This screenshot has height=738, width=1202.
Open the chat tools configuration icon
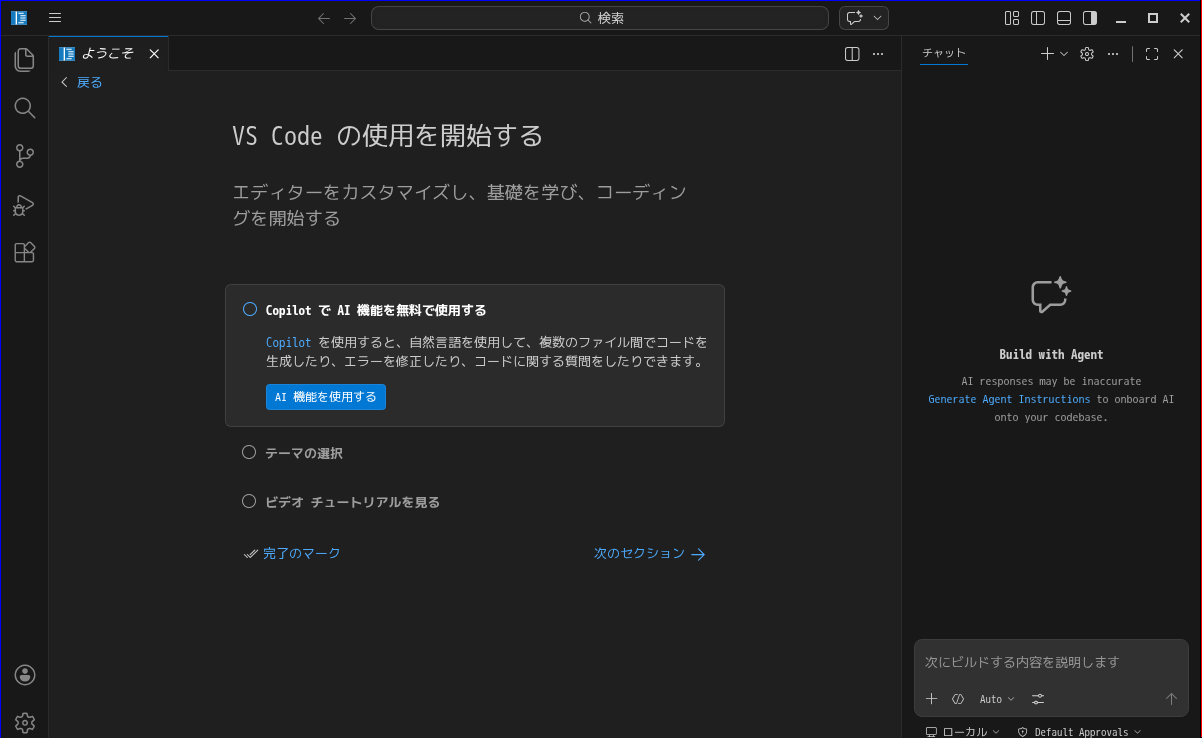[x=1038, y=699]
